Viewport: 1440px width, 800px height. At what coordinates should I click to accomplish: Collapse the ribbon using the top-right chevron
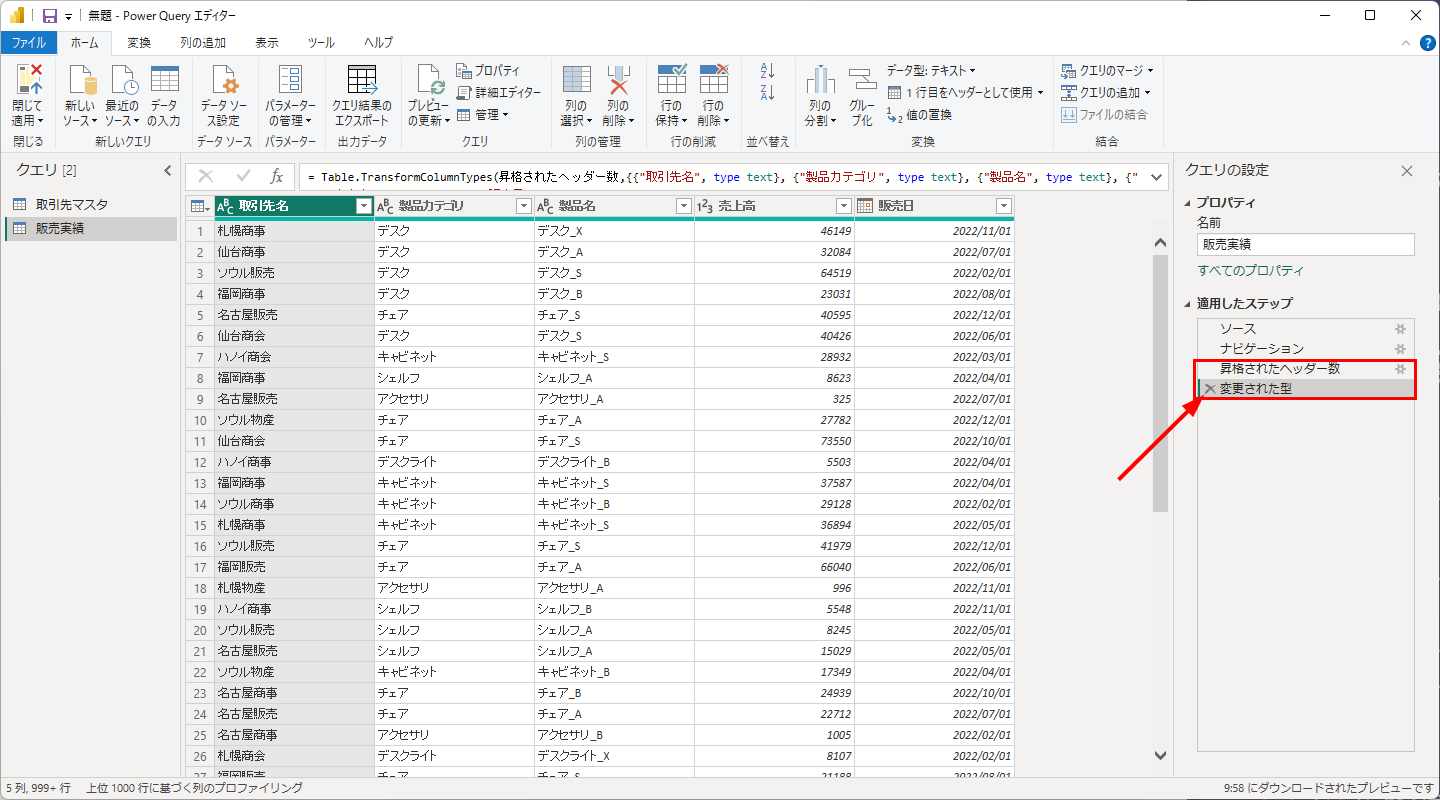pyautogui.click(x=1406, y=43)
